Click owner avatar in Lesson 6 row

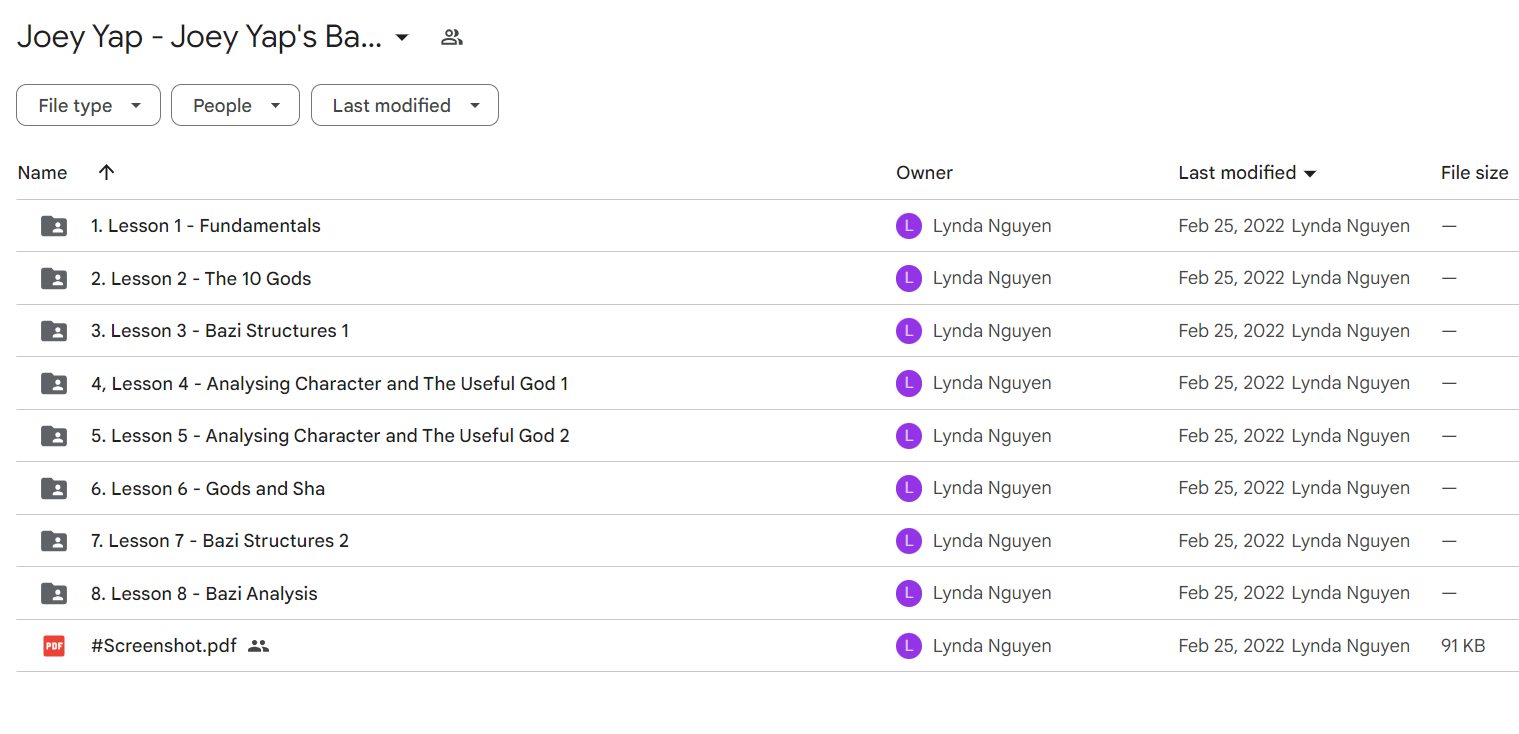[908, 488]
